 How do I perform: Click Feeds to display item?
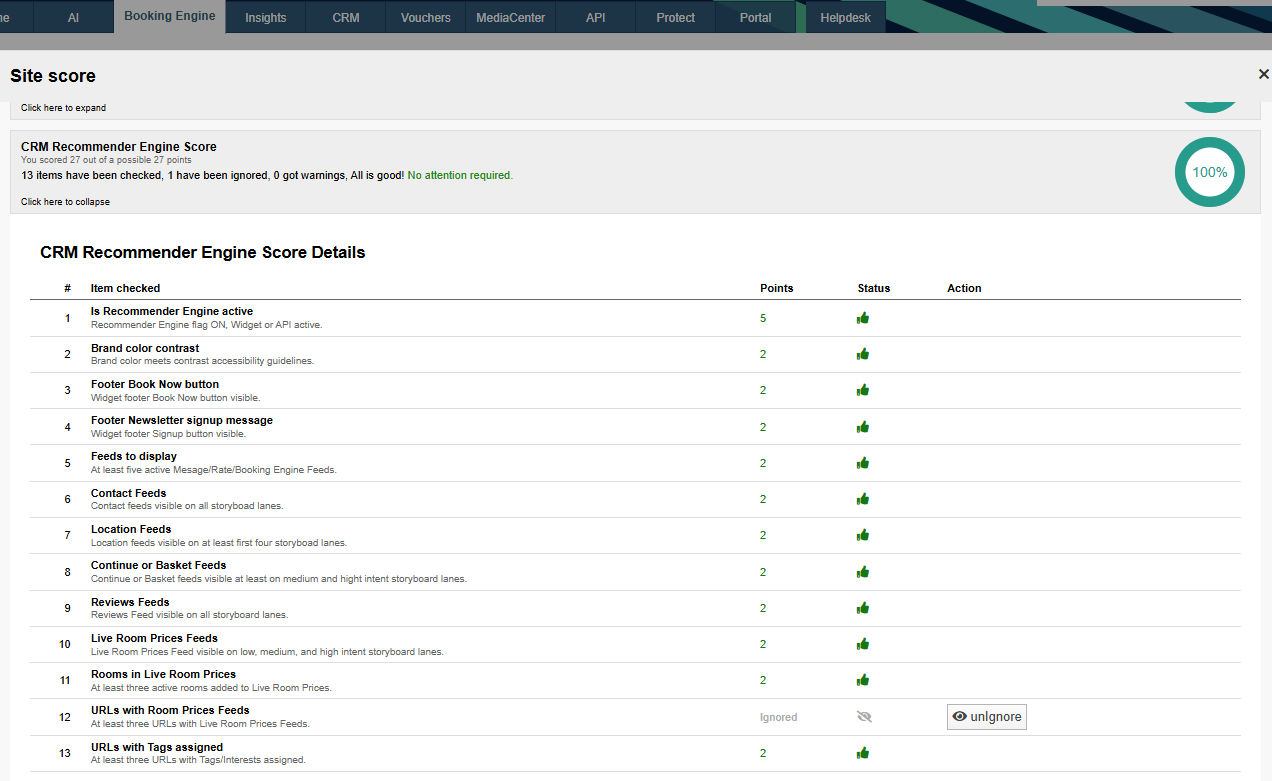pyautogui.click(x=134, y=456)
